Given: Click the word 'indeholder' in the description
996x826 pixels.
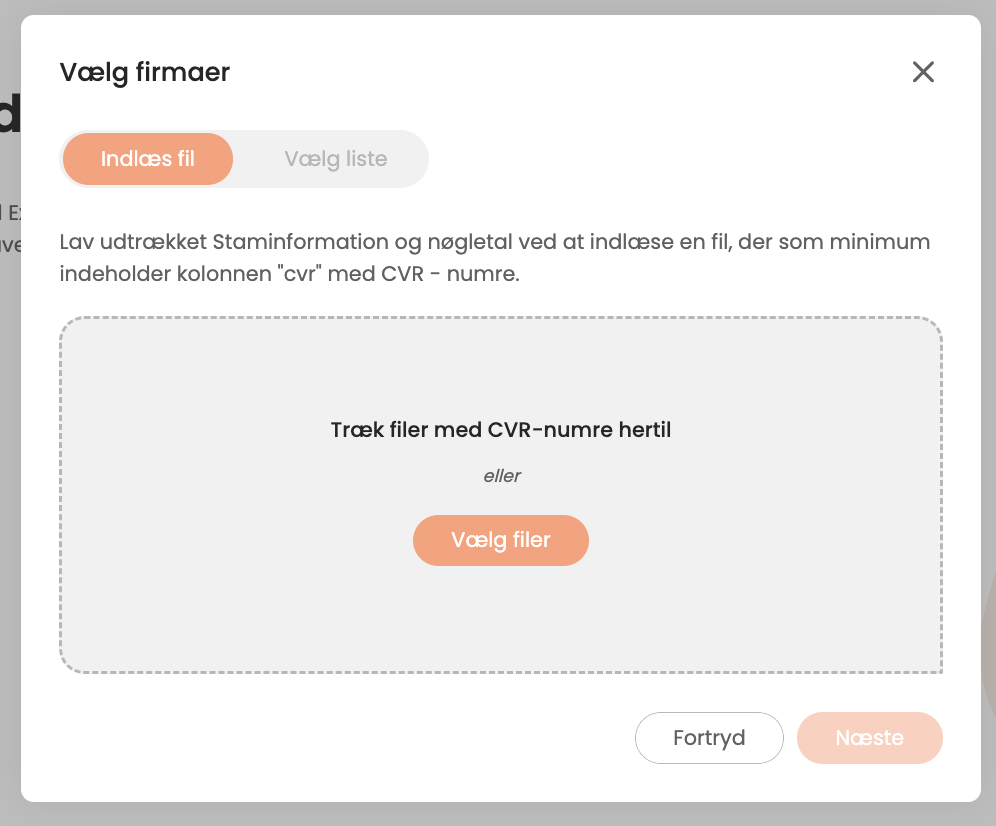Looking at the screenshot, I should tap(109, 274).
